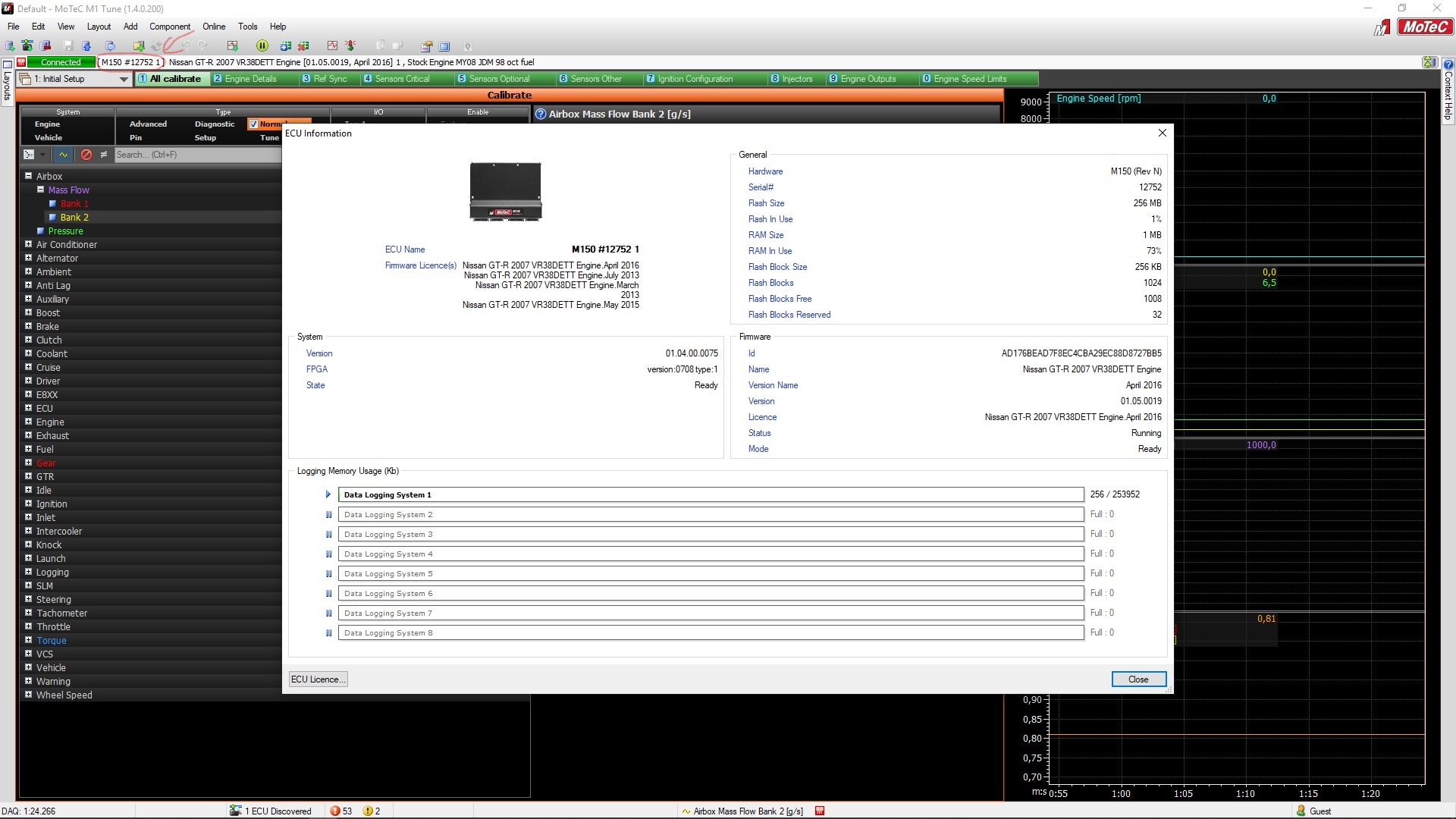Click the not-equal compare filter icon
Image resolution: width=1456 pixels, height=819 pixels.
coord(104,155)
